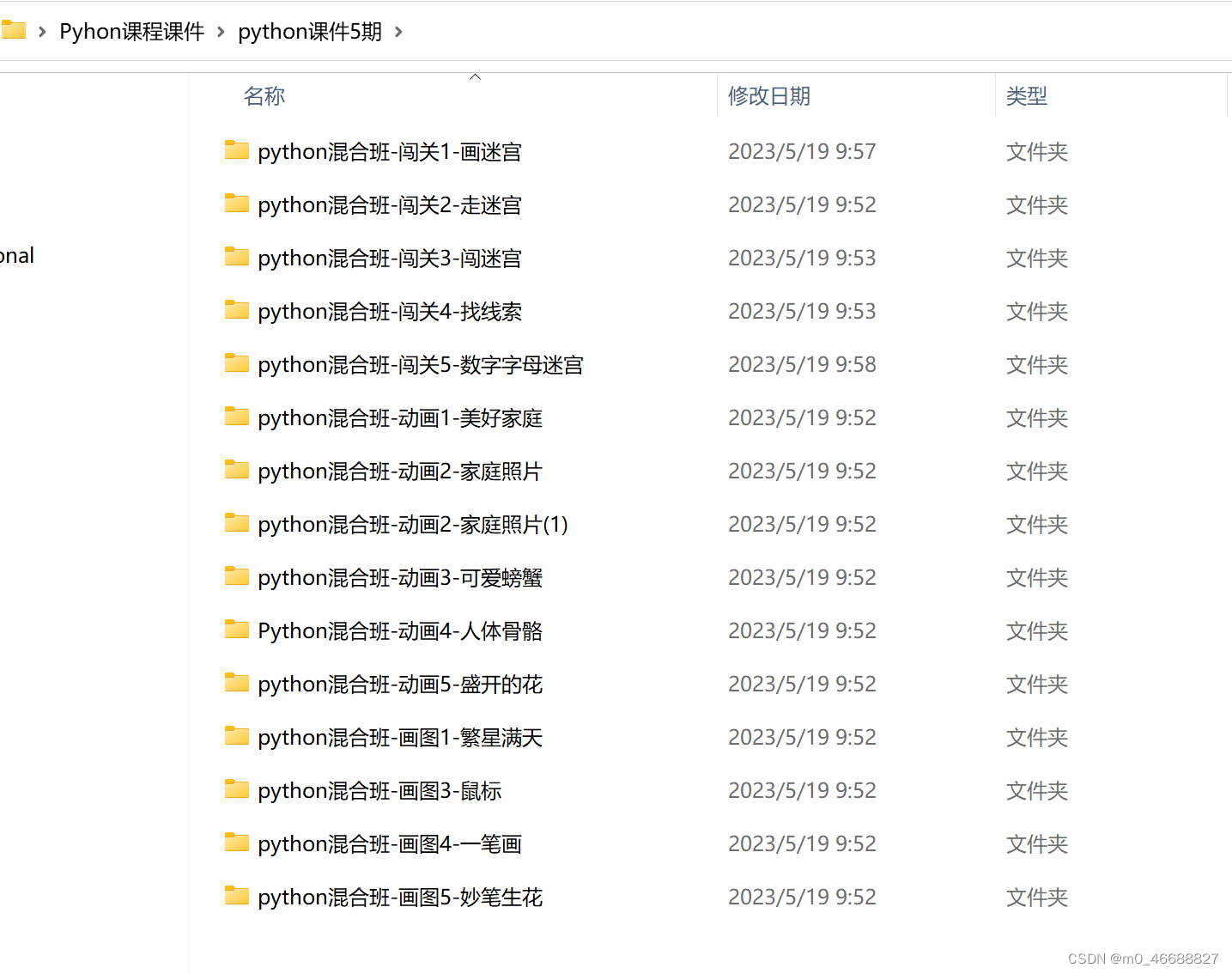
Task: Select python混合班-动画5-盛开的花 folder name
Action: pyautogui.click(x=400, y=685)
